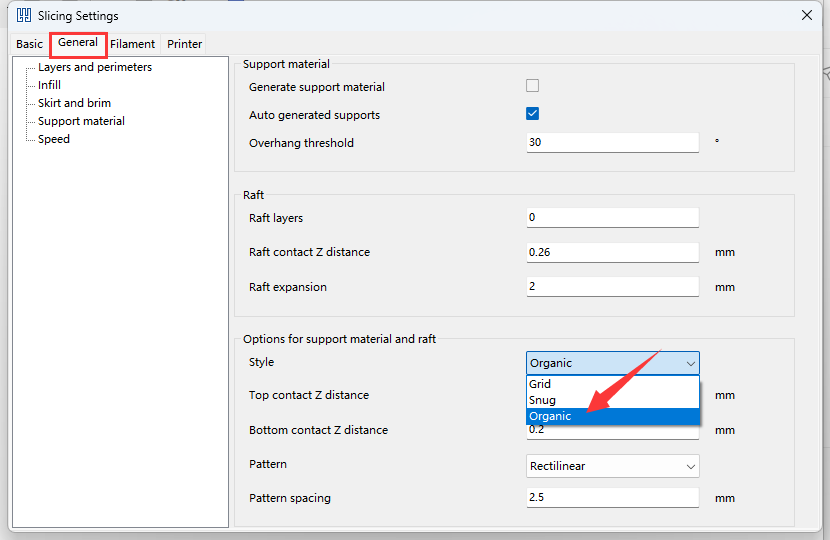Open the Pattern Rectilinear dropdown

pyautogui.click(x=612, y=466)
